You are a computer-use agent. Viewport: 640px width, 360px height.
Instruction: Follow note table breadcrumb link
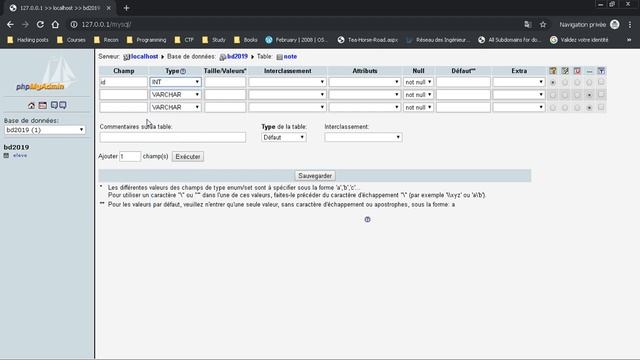[x=290, y=57]
